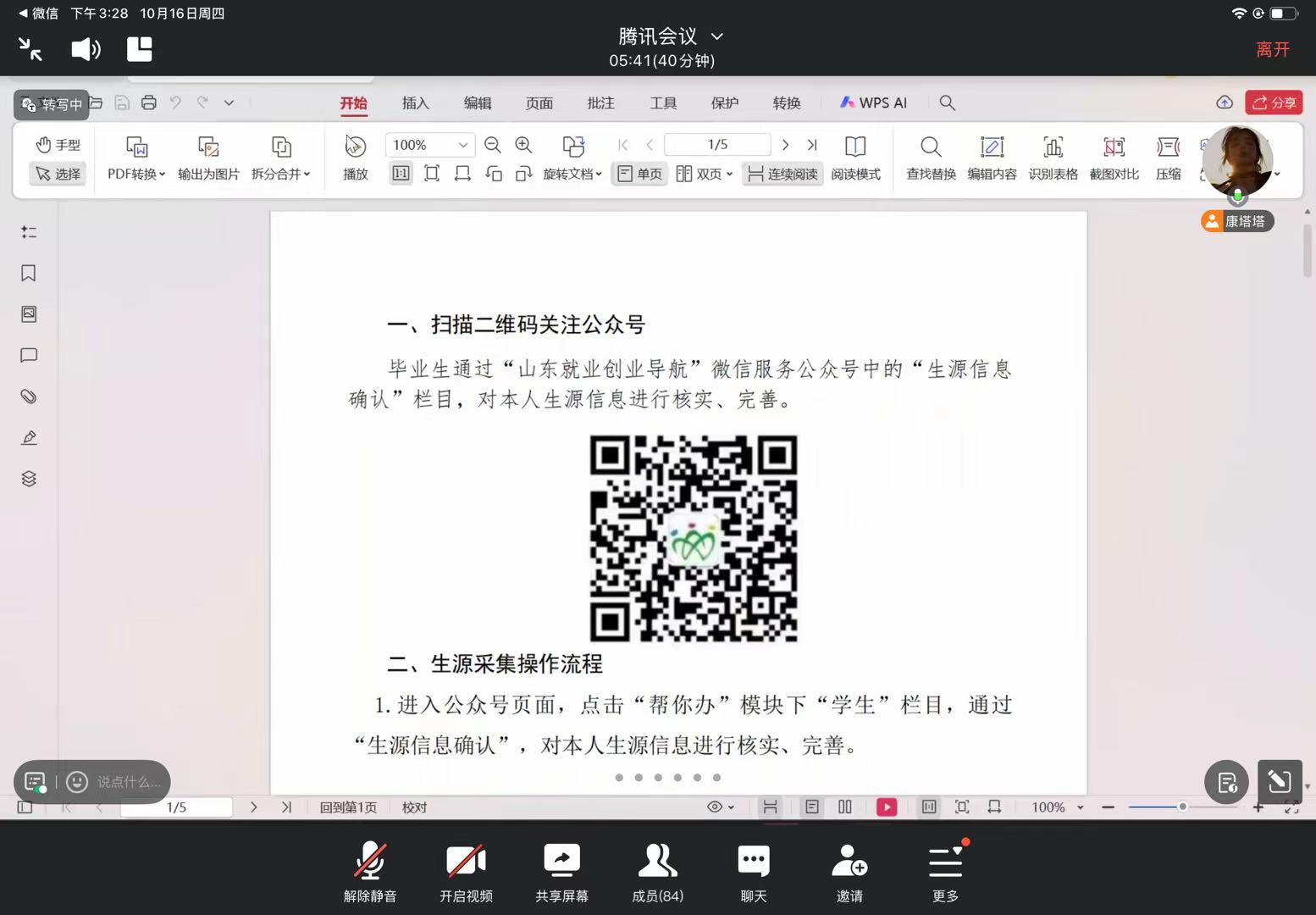
Task: Click the print icon in WPS toolbar
Action: (x=149, y=103)
